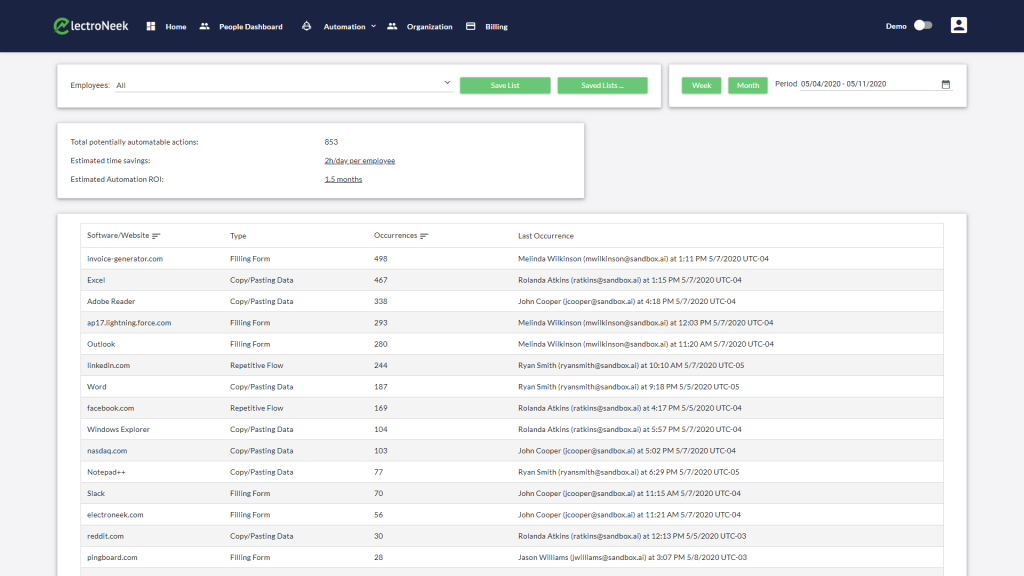Select the Word row
Image resolution: width=1024 pixels, height=576 pixels.
click(x=511, y=387)
